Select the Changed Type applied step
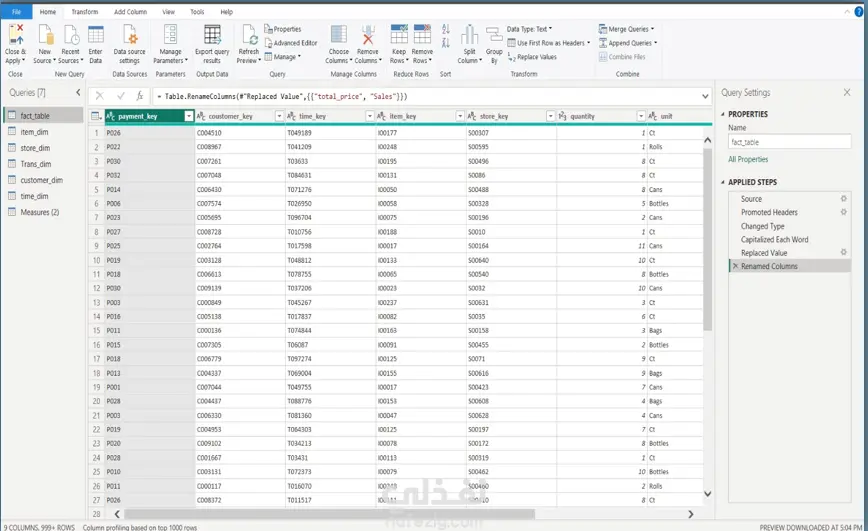Image resolution: width=868 pixels, height=531 pixels. pos(789,226)
